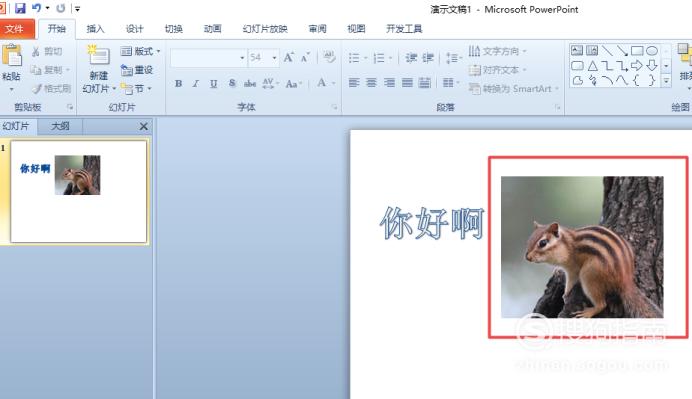692x399 pixels.
Task: Select slide 1 thumbnail in slides pane
Action: click(79, 192)
